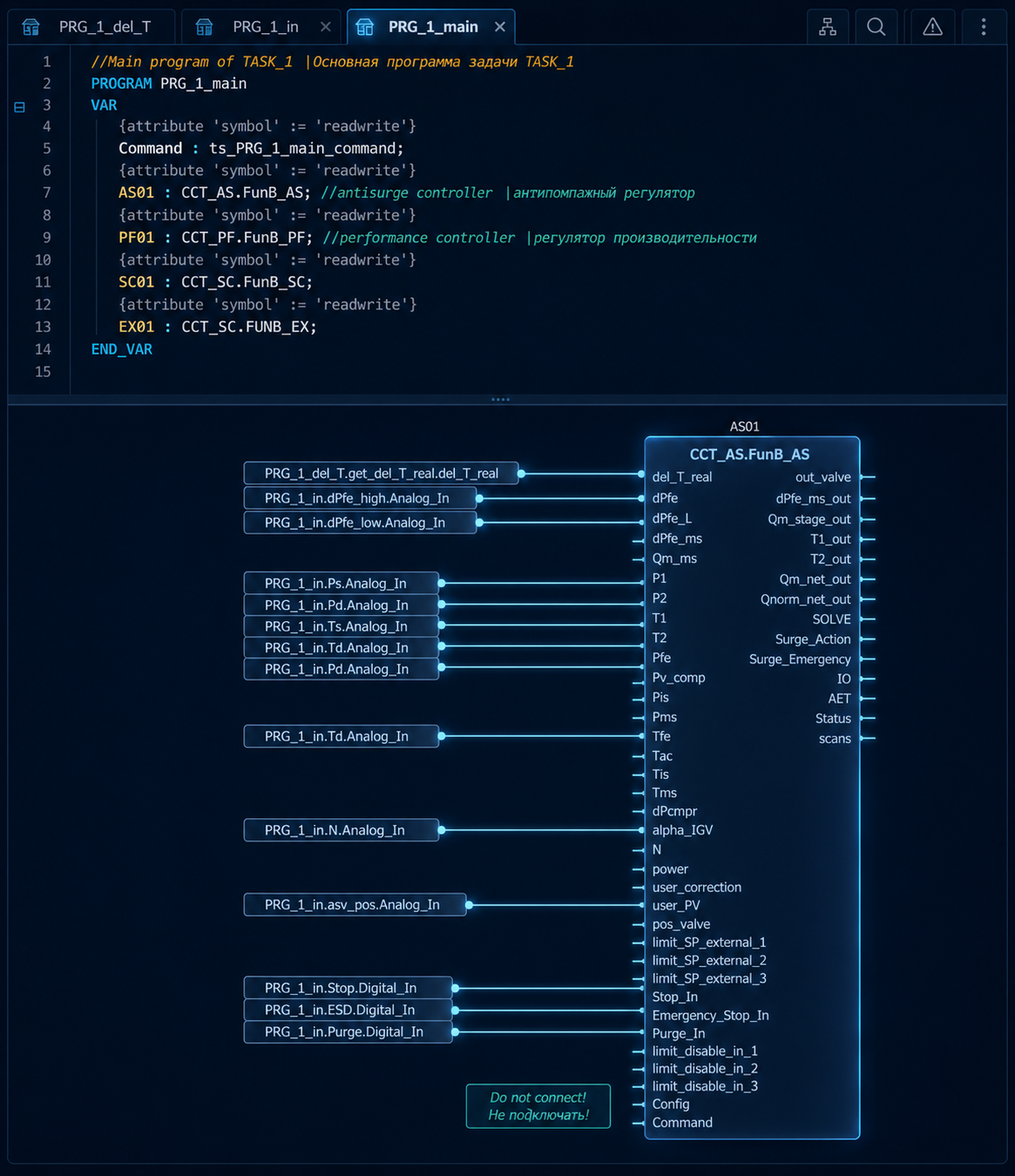Click the PRG_1_del_T tab icon
This screenshot has width=1015, height=1176.
(x=30, y=27)
